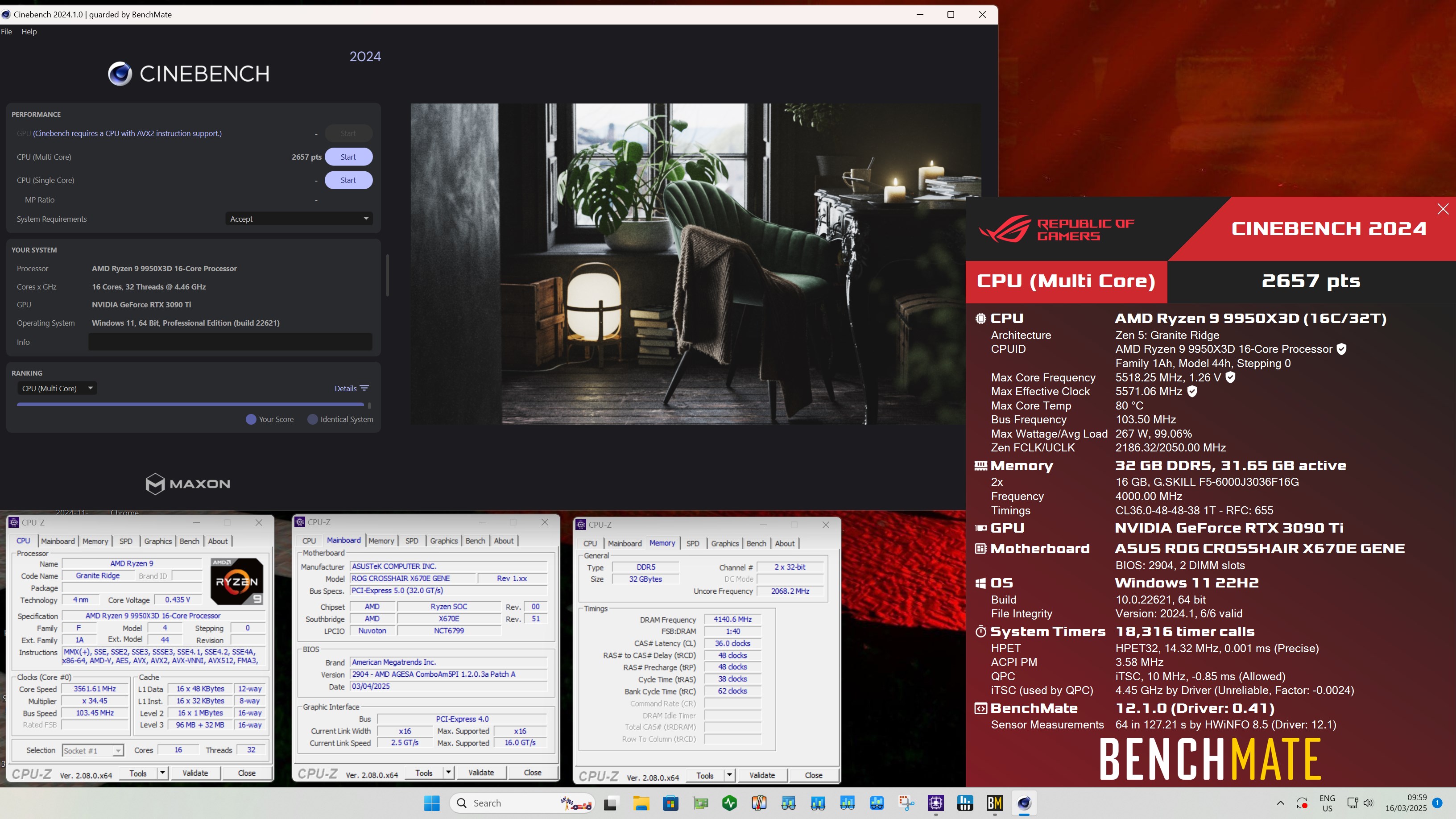Click the taskbar Search box
This screenshot has height=819, width=1456.
[523, 803]
